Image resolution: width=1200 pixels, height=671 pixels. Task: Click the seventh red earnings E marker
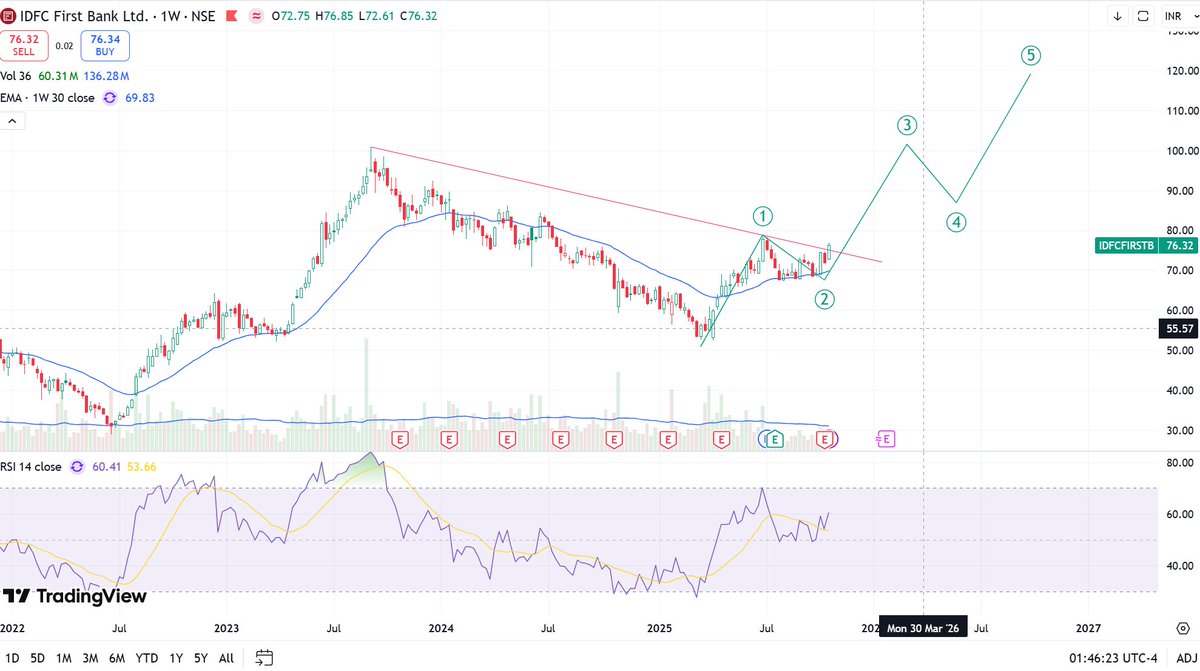point(722,439)
